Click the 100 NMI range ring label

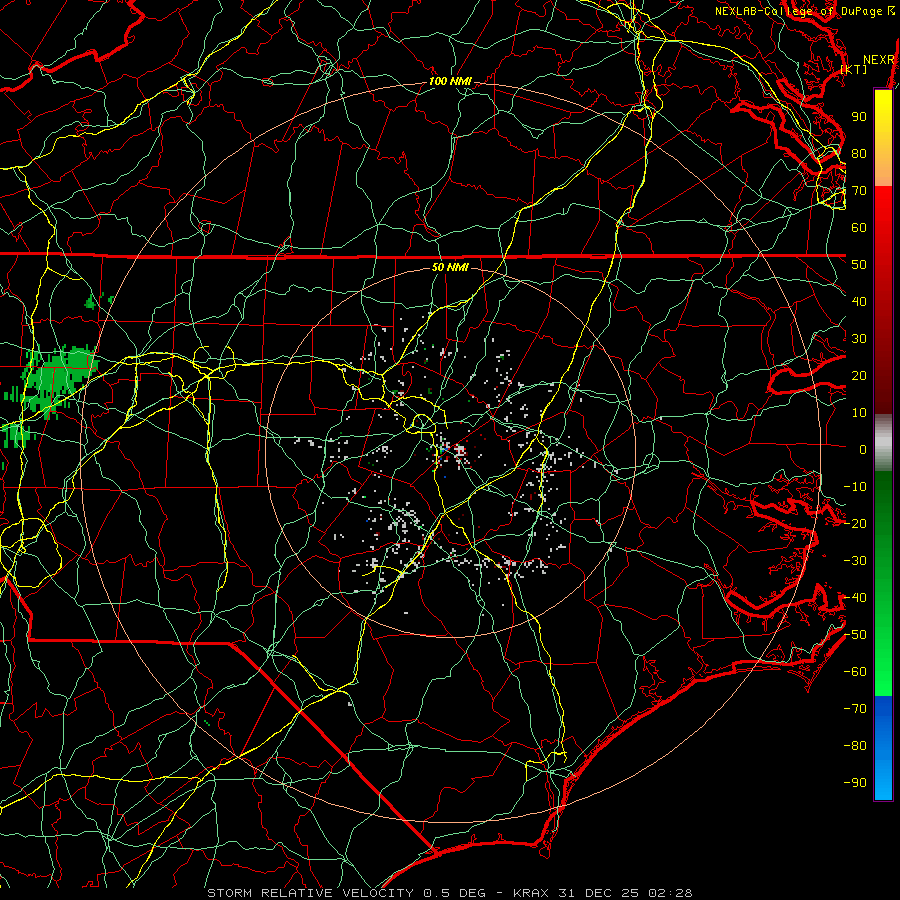(x=450, y=82)
